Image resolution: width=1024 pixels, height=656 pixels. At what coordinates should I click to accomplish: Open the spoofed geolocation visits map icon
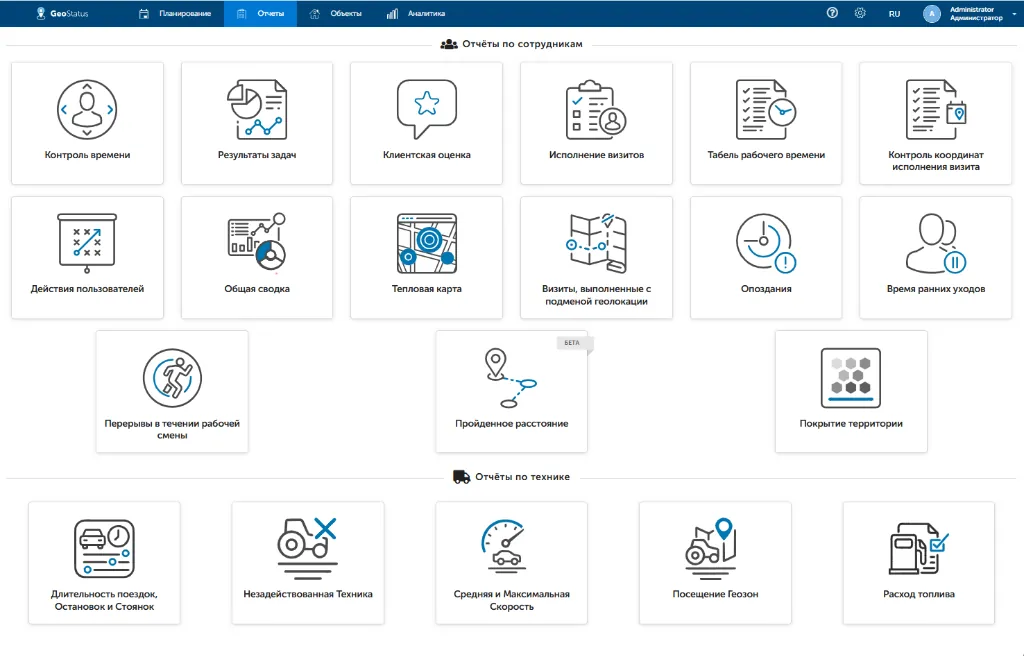(596, 243)
